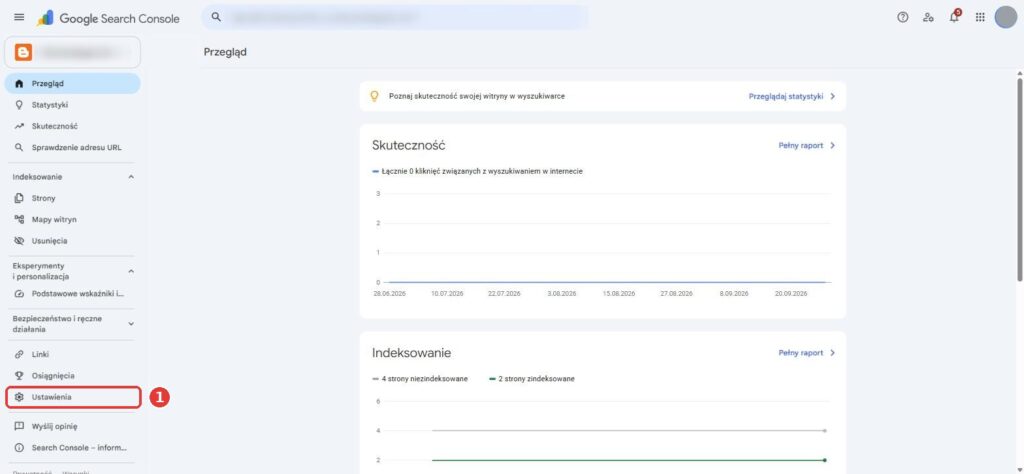Click the Strony pages icon
1024x474 pixels.
click(19, 198)
